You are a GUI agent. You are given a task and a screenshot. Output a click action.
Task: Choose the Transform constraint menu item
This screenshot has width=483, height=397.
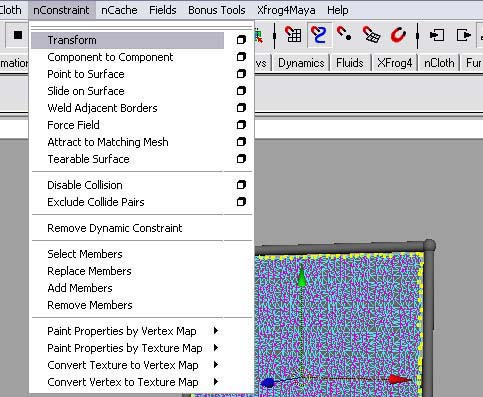[128, 40]
